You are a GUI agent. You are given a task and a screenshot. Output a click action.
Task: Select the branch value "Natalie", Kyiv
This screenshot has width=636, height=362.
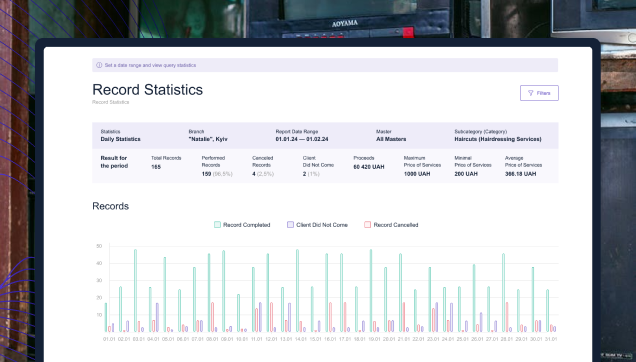pyautogui.click(x=208, y=139)
